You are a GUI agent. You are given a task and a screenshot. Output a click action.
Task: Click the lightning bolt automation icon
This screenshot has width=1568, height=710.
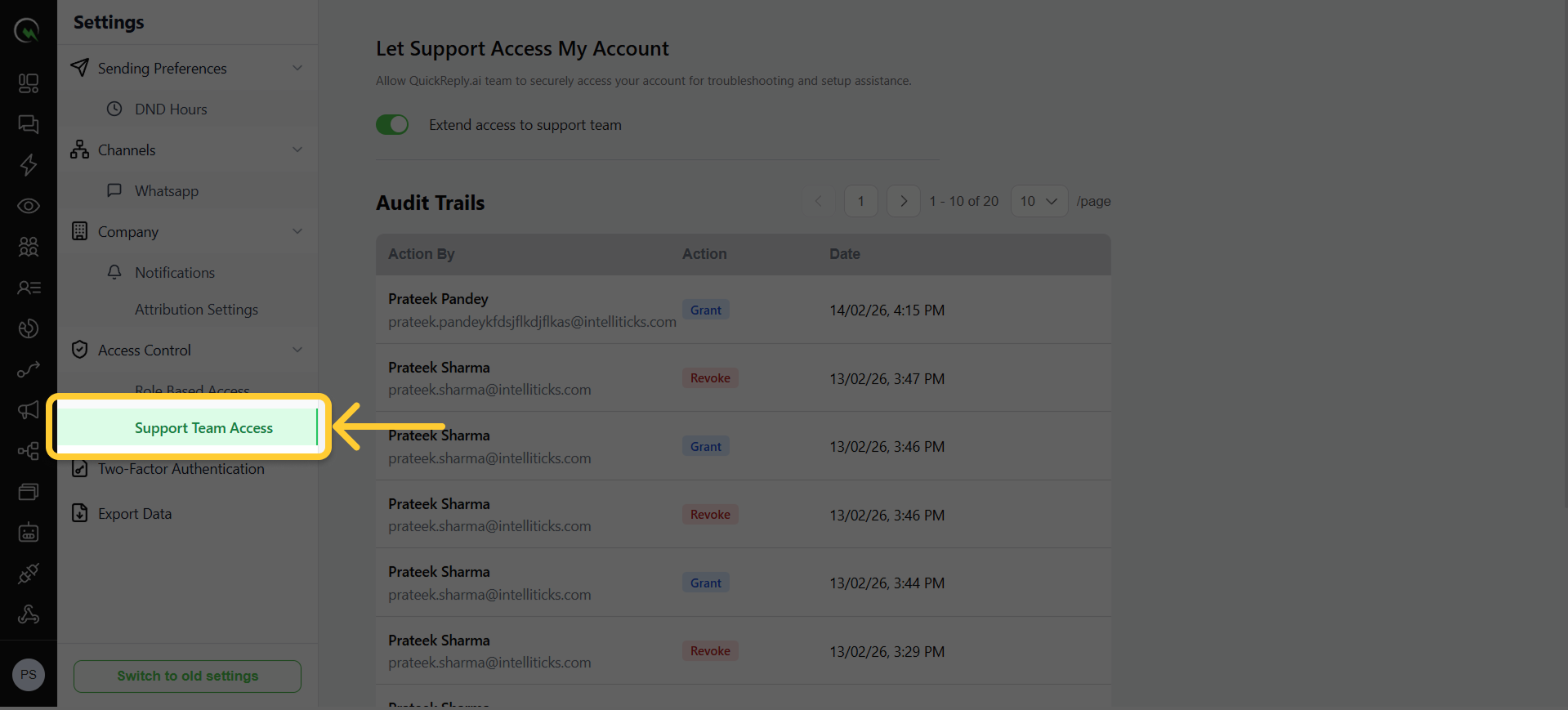(29, 165)
